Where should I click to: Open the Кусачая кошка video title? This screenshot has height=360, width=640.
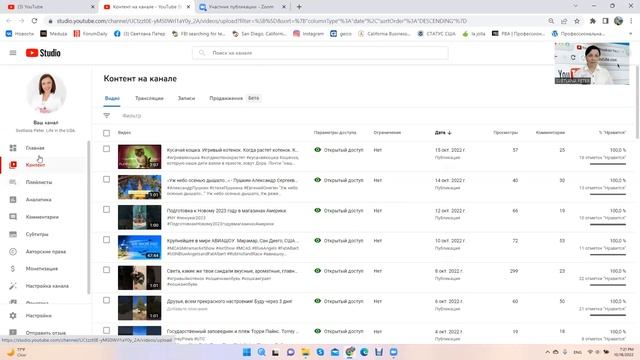232,150
